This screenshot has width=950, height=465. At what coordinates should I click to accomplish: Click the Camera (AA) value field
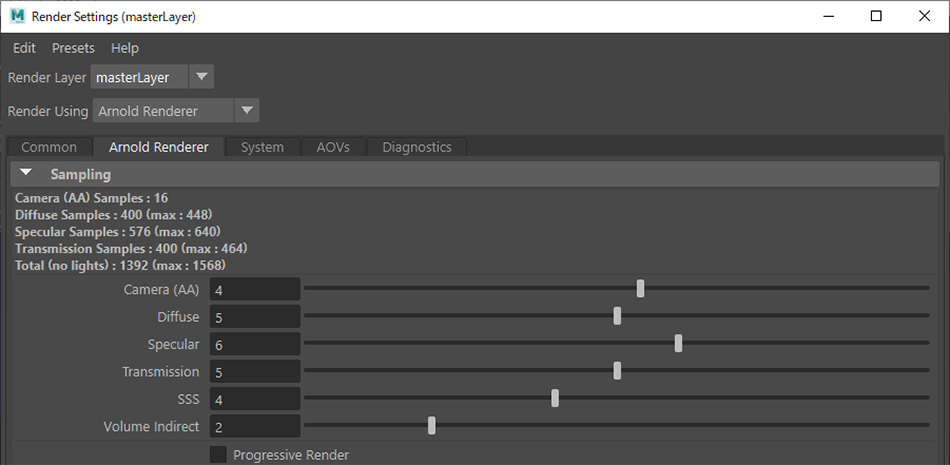[255, 290]
